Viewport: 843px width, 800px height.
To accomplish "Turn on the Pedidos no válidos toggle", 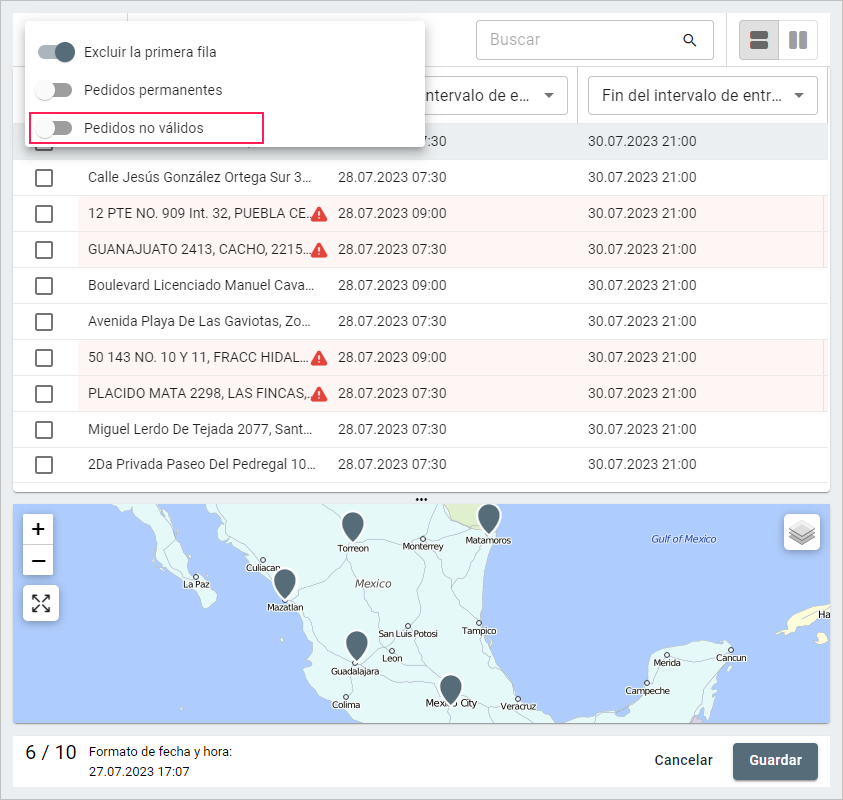I will (x=54, y=128).
